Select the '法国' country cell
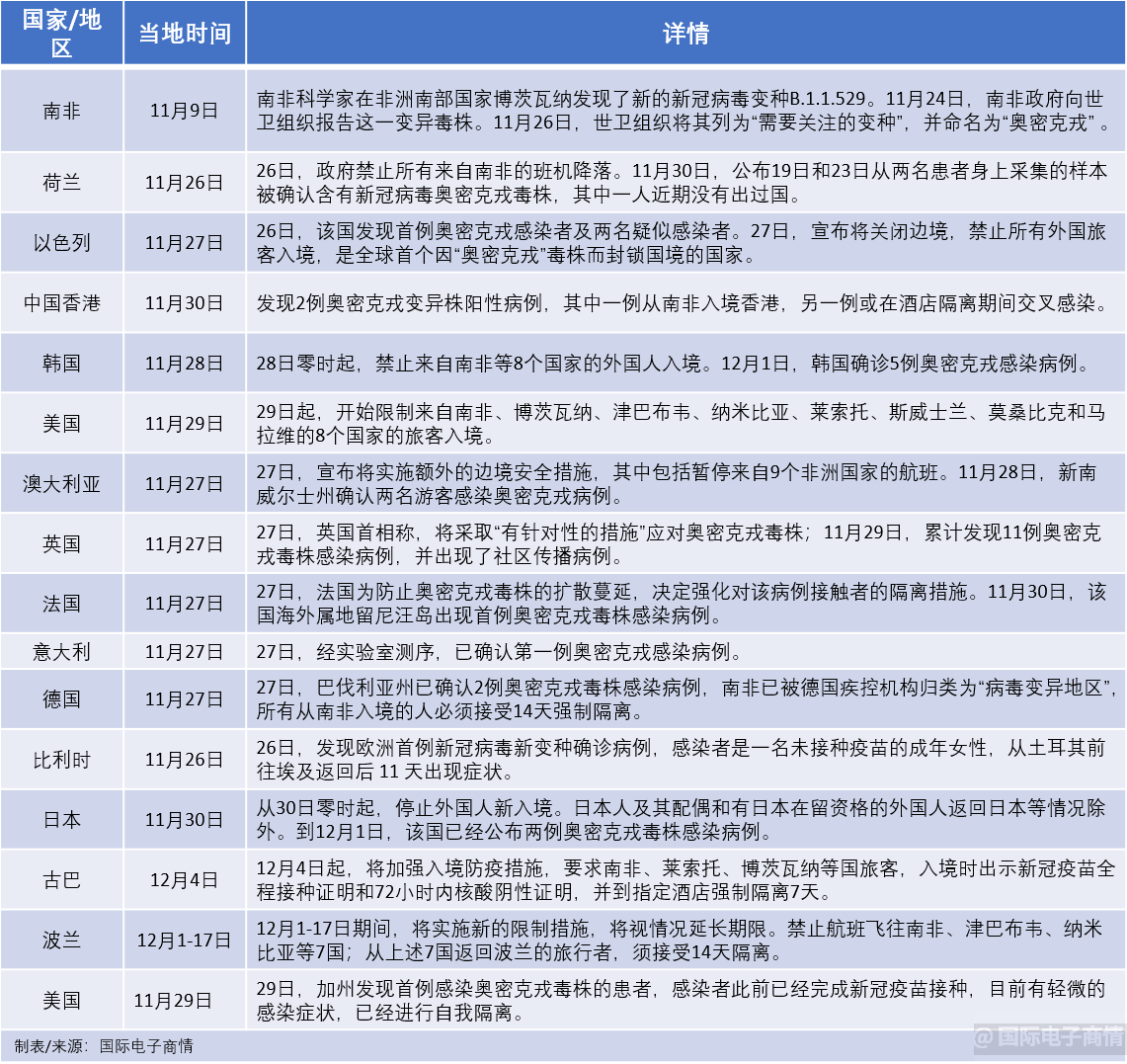 tap(62, 604)
